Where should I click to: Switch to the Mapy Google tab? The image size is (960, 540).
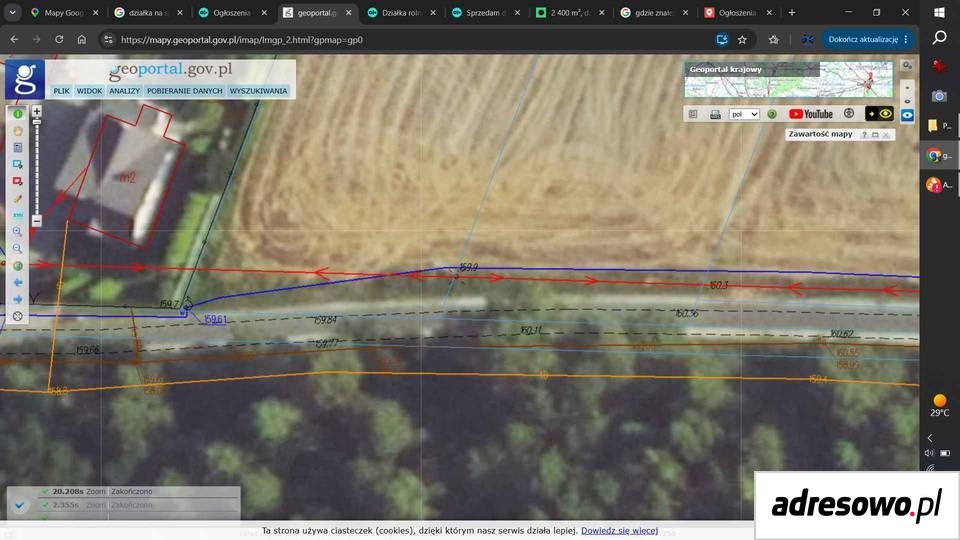click(x=63, y=12)
